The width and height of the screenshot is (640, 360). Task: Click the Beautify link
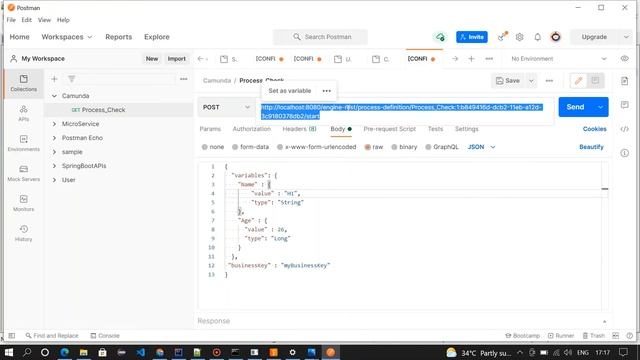pyautogui.click(x=591, y=147)
